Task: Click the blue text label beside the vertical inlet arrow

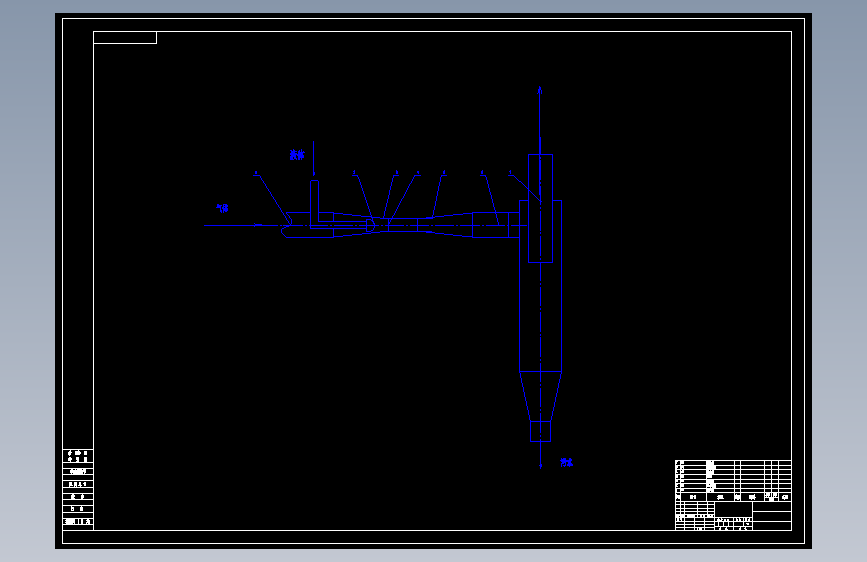Action: click(297, 155)
